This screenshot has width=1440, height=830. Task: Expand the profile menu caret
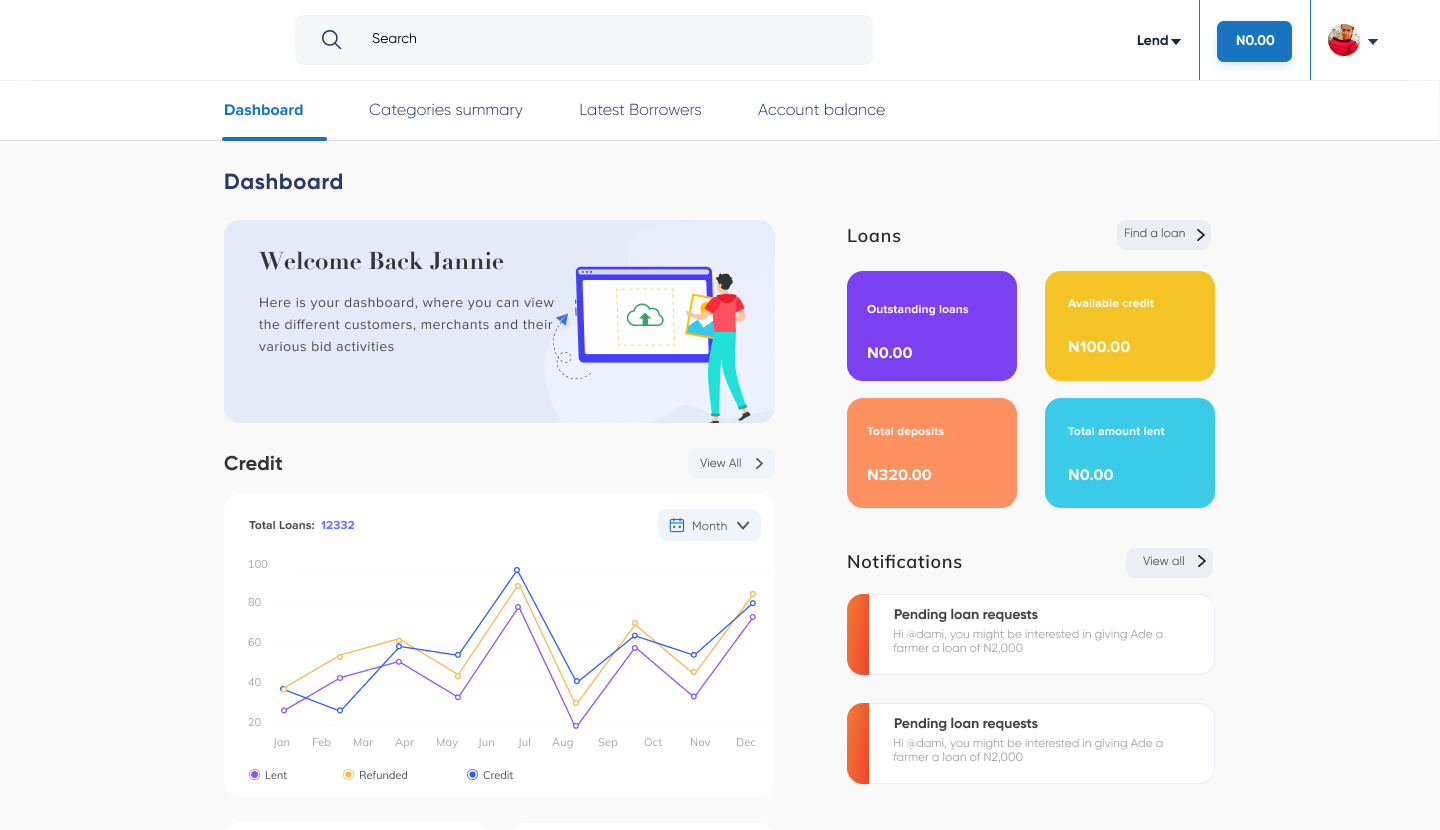point(1373,42)
